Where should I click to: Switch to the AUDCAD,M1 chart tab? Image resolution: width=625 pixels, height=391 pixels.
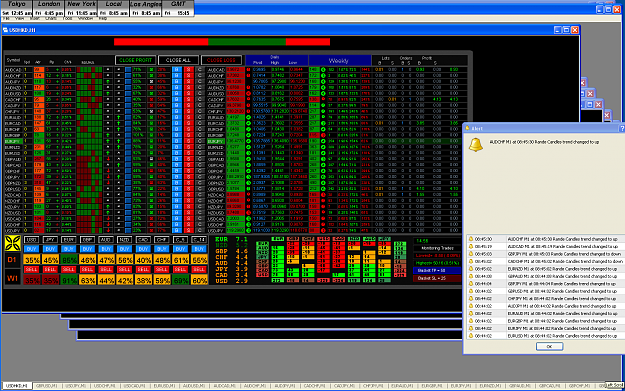pyautogui.click(x=224, y=386)
